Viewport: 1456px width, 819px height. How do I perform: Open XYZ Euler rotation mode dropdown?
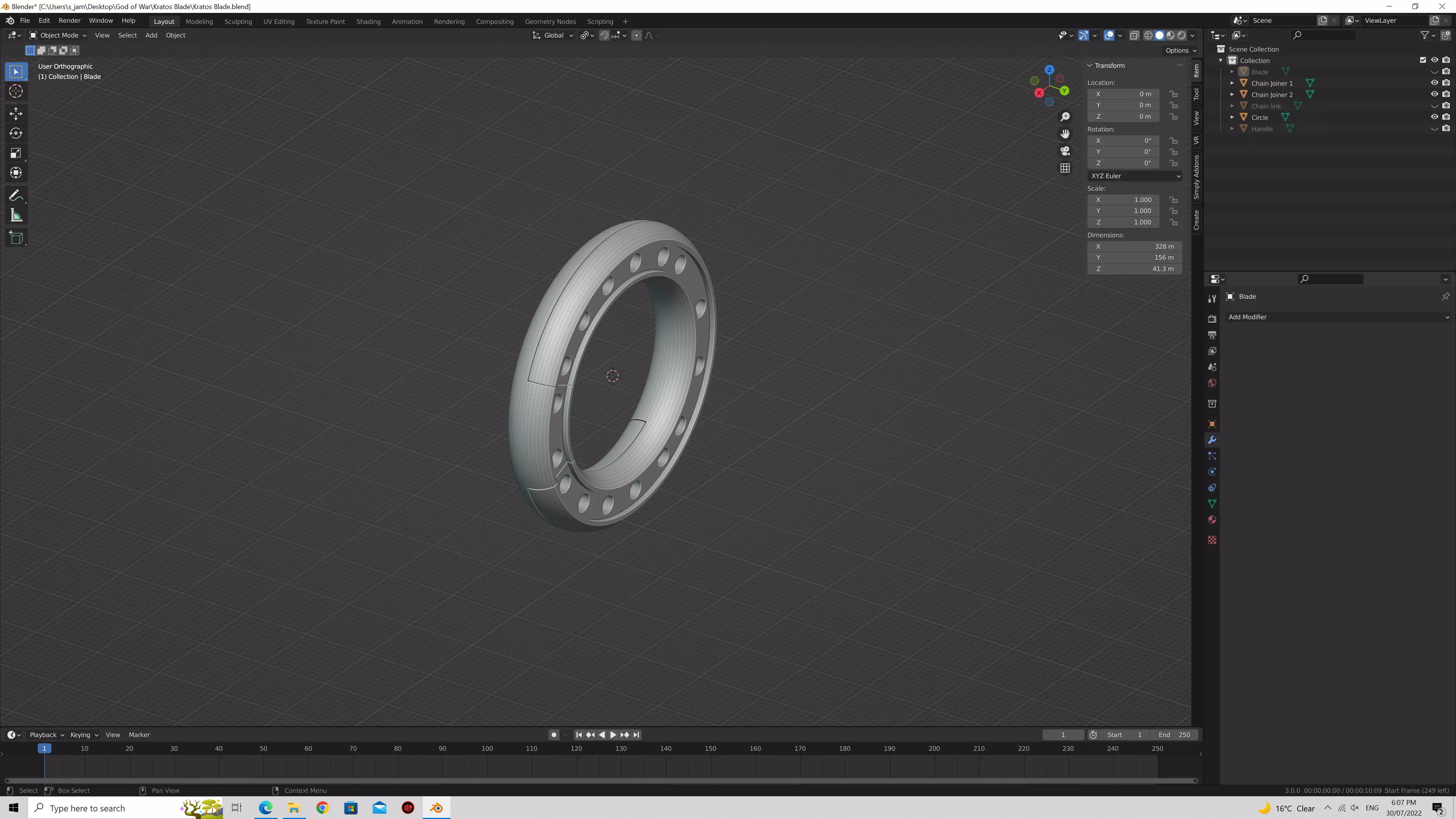(x=1134, y=176)
